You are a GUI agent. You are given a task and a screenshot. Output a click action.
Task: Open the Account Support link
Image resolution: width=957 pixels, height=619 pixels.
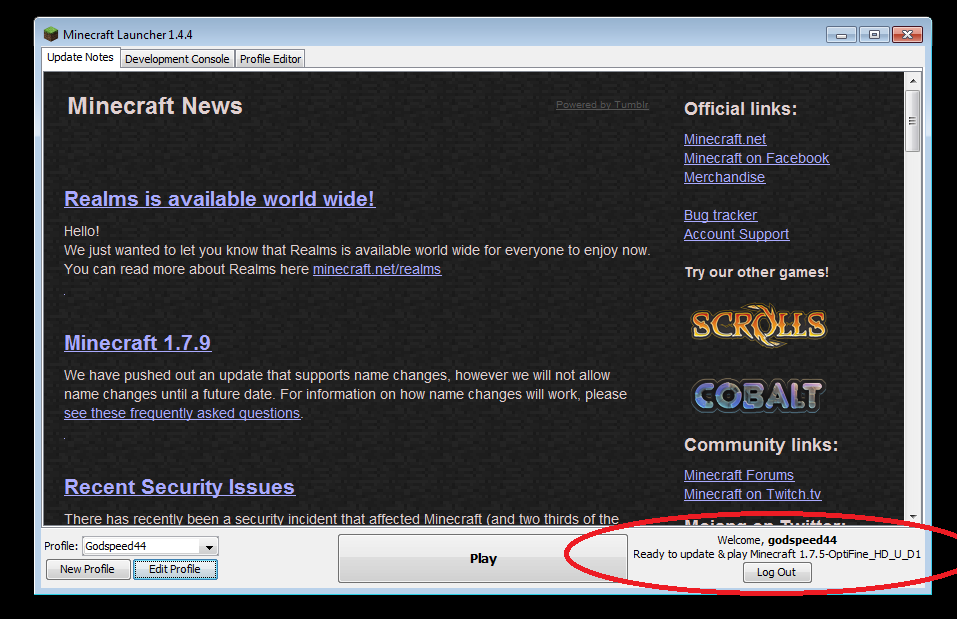(x=736, y=234)
